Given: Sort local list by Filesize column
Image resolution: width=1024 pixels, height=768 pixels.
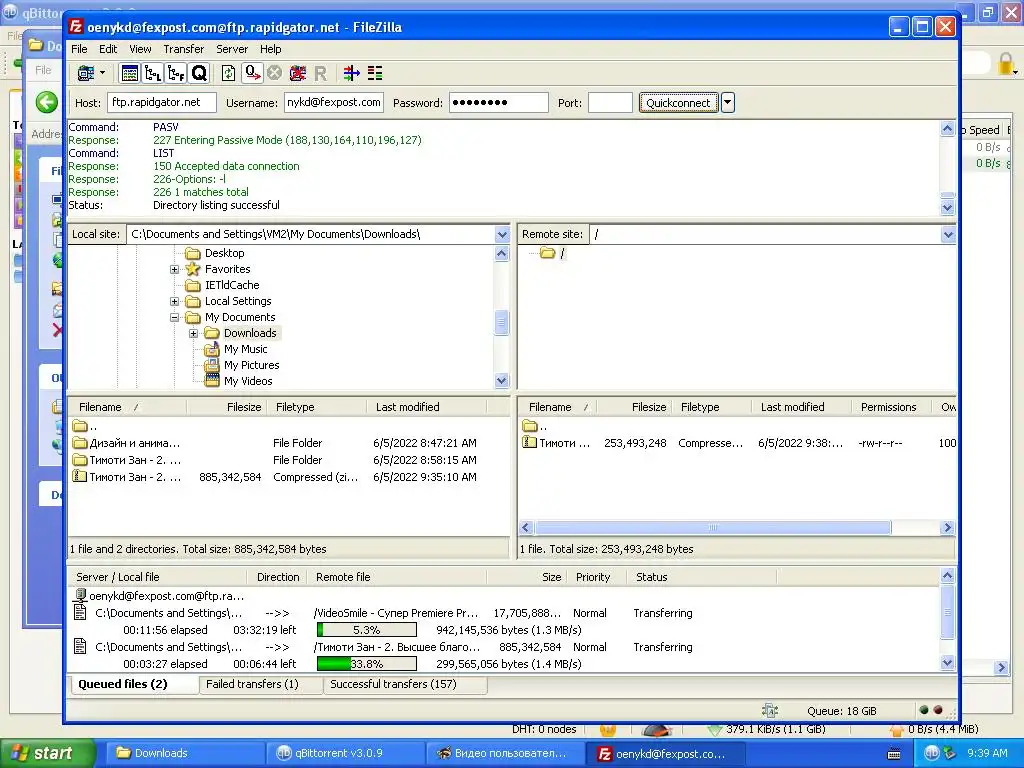Looking at the screenshot, I should [226, 407].
